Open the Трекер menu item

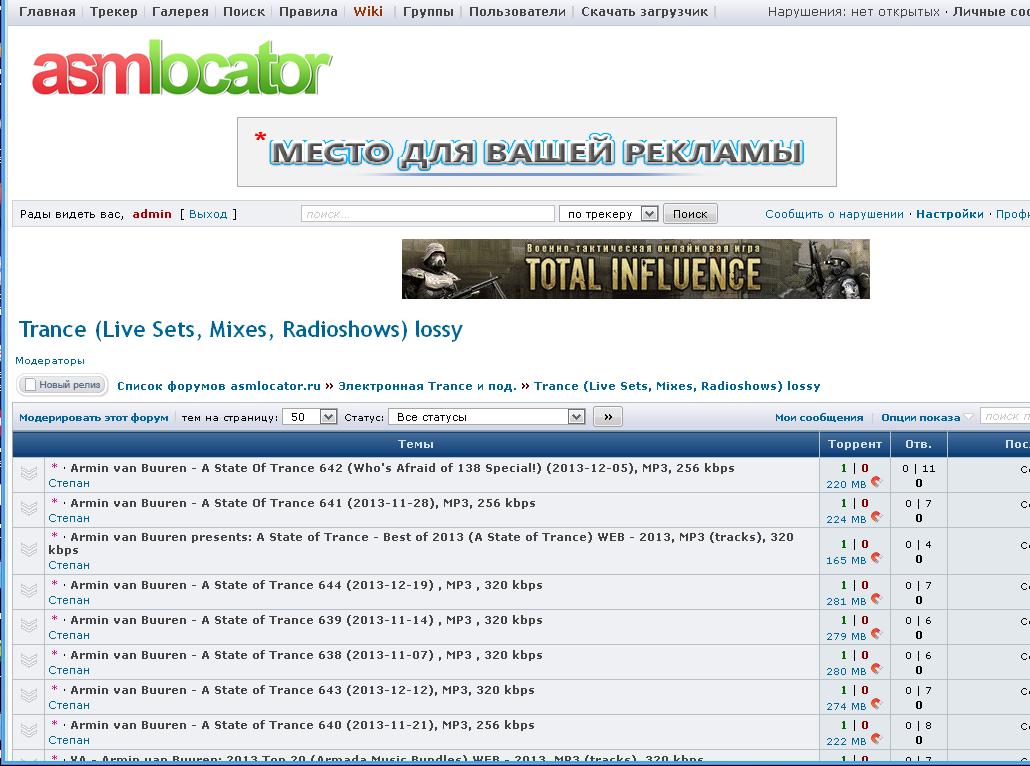tap(114, 12)
